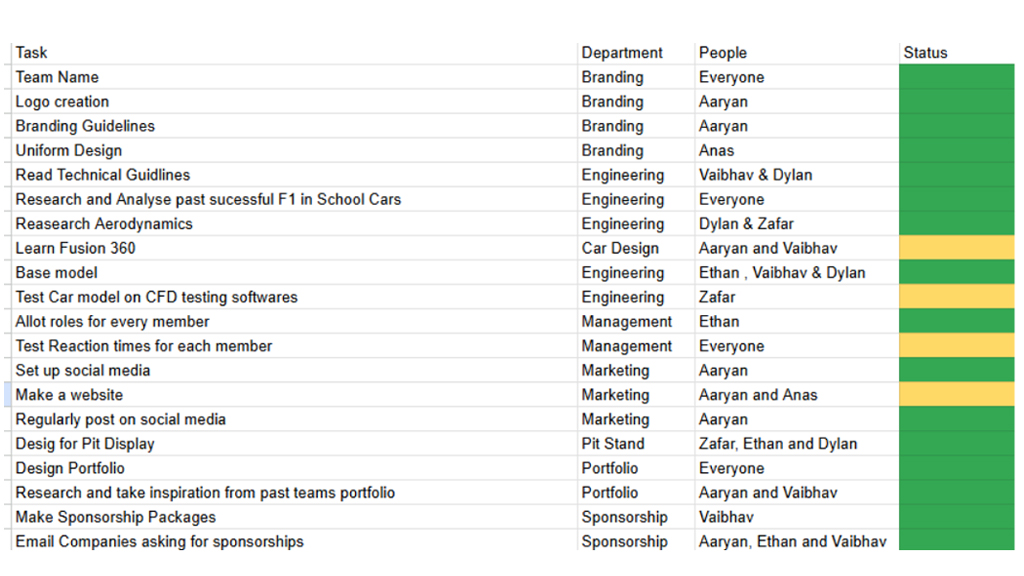This screenshot has width=1024, height=576.
Task: Select the Task column header cell
Action: point(295,53)
